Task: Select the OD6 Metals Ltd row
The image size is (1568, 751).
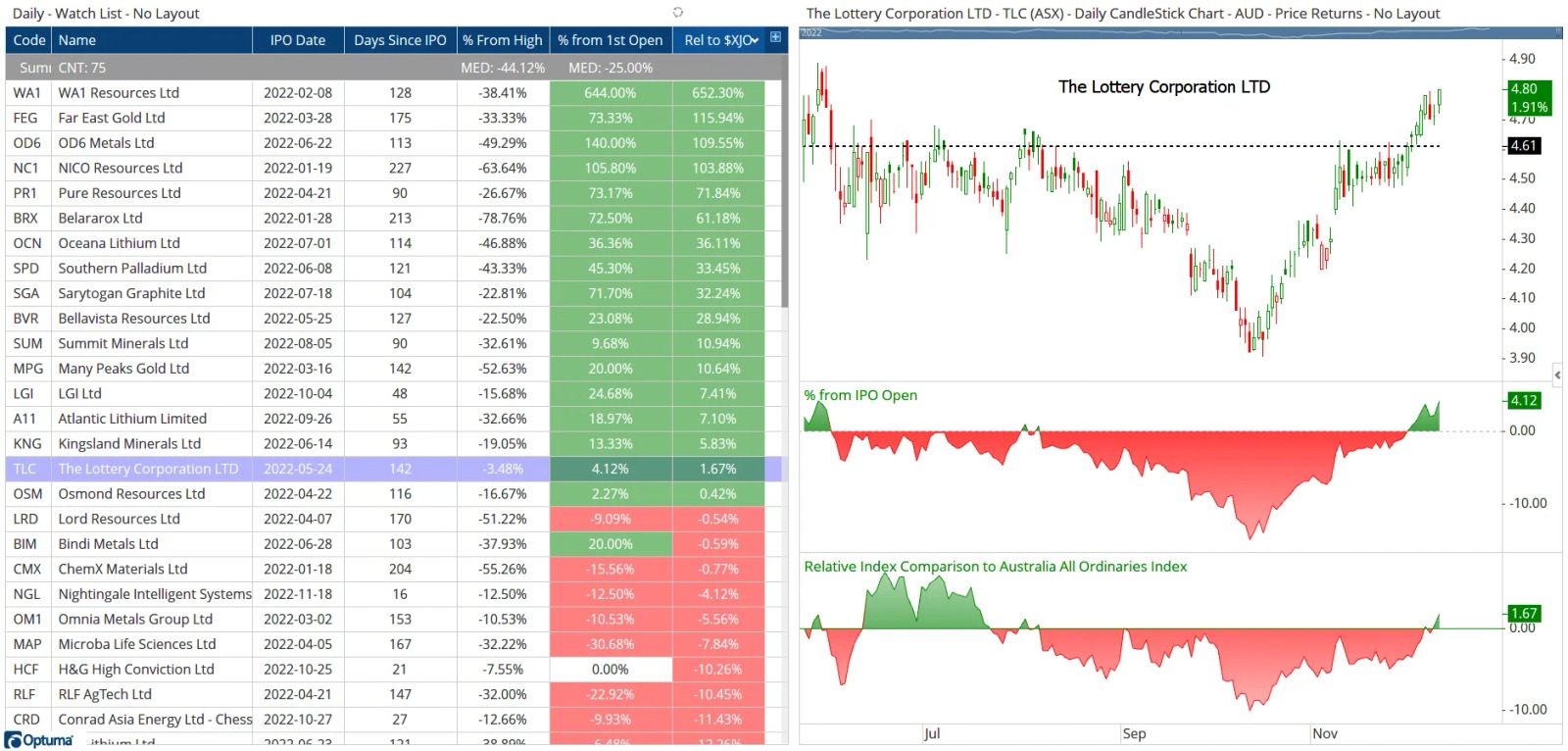Action: coord(393,142)
